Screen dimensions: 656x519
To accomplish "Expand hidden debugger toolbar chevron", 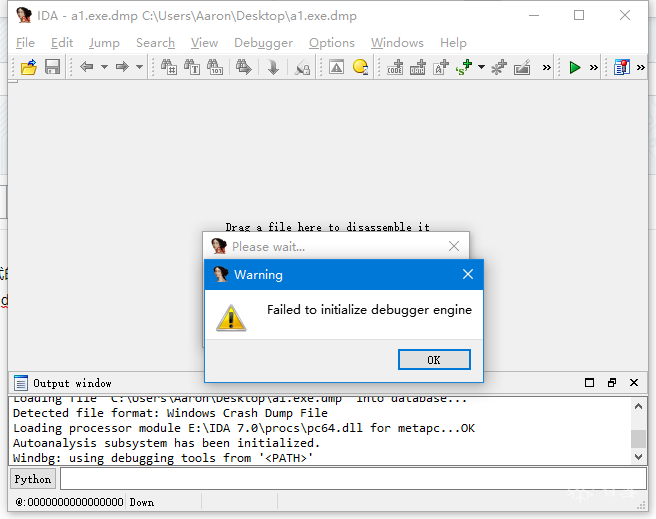I will (594, 67).
